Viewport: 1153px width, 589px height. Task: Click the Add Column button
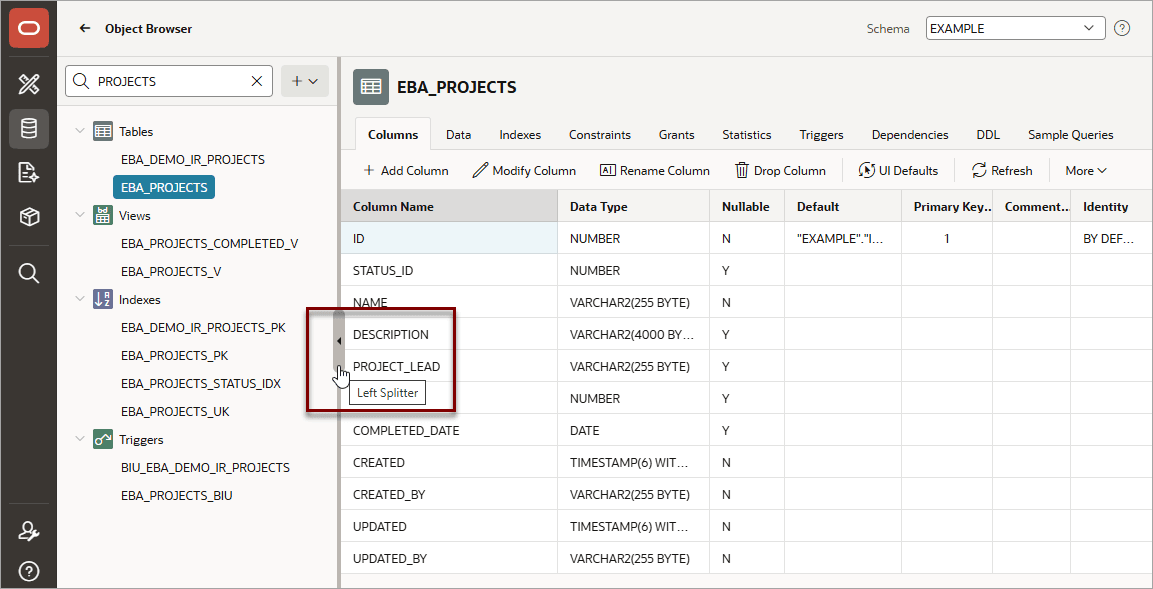pyautogui.click(x=406, y=171)
